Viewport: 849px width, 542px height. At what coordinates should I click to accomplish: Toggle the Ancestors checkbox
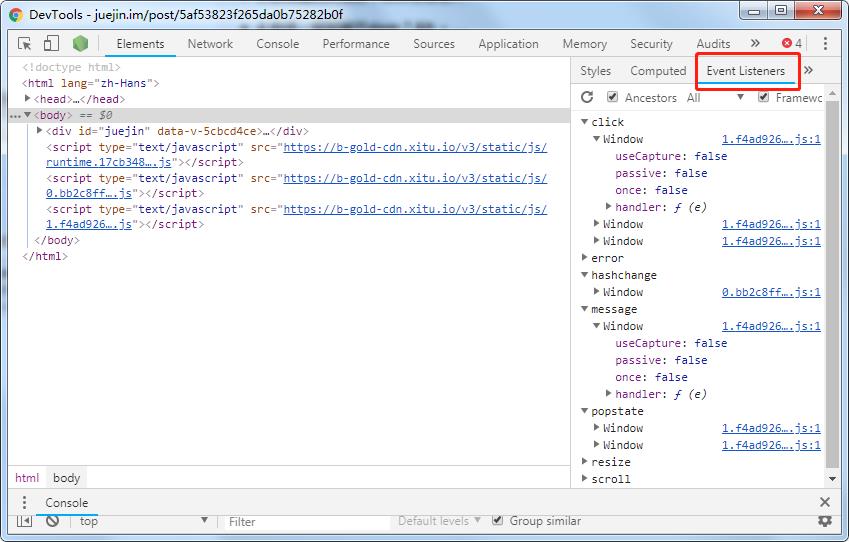[x=612, y=97]
